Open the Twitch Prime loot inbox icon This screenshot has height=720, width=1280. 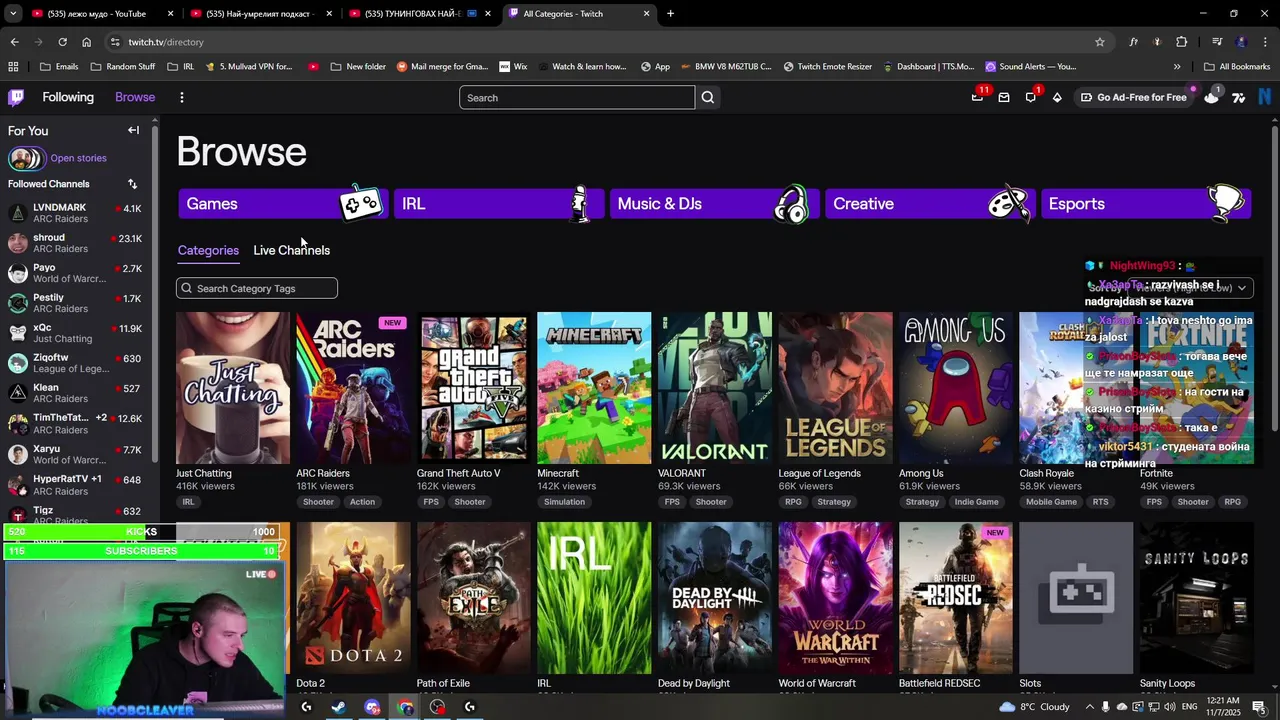coord(978,97)
